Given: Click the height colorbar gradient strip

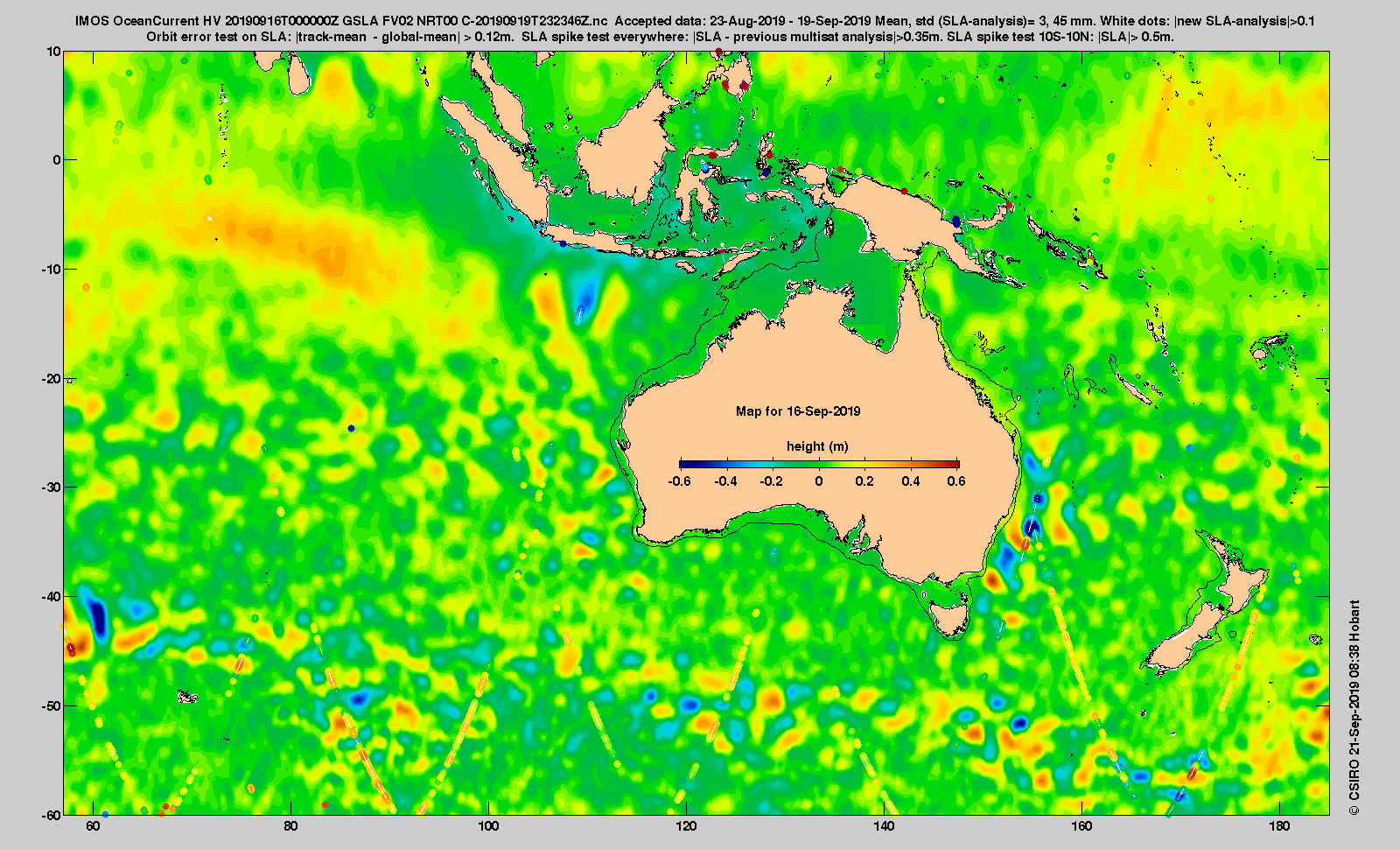Looking at the screenshot, I should click(x=819, y=464).
